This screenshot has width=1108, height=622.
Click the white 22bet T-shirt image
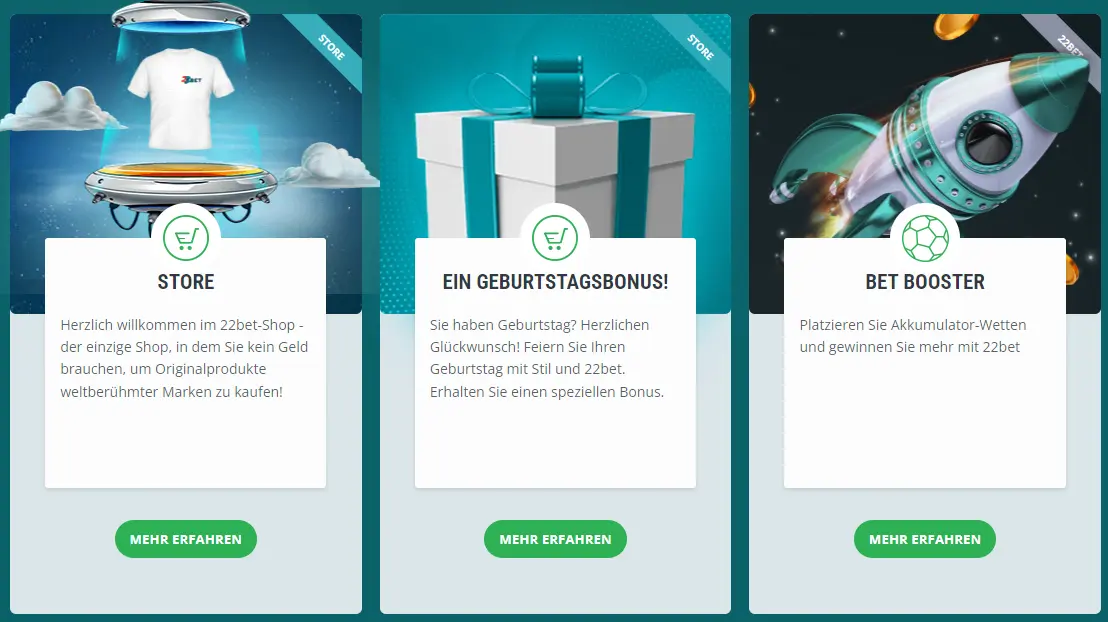181,98
